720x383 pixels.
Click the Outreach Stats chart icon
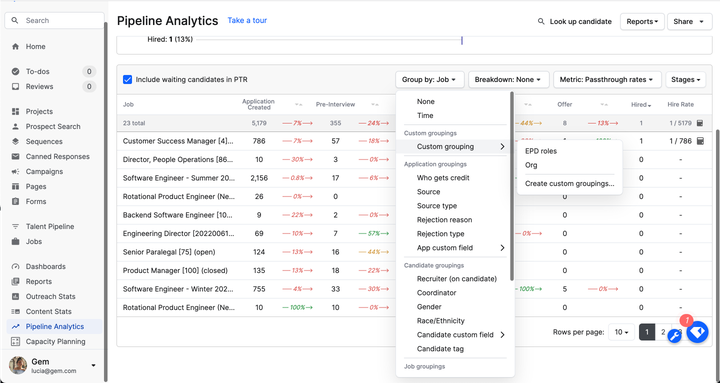16,296
